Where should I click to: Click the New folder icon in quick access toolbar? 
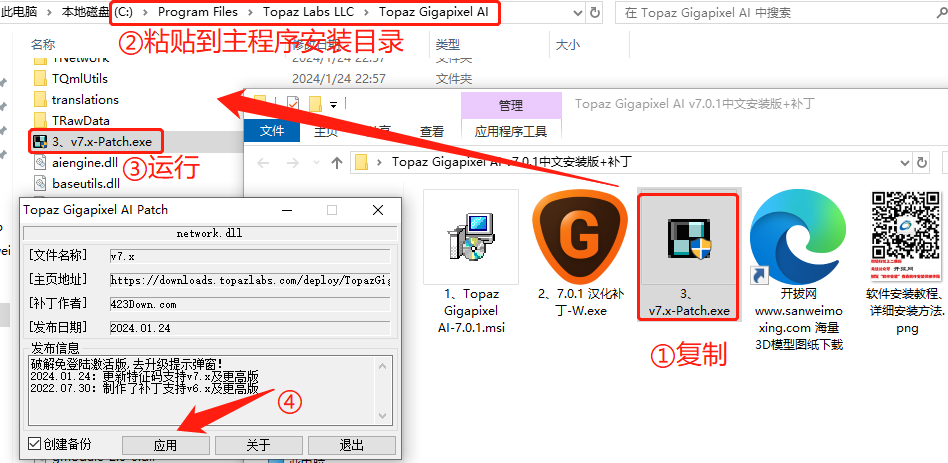[x=315, y=105]
